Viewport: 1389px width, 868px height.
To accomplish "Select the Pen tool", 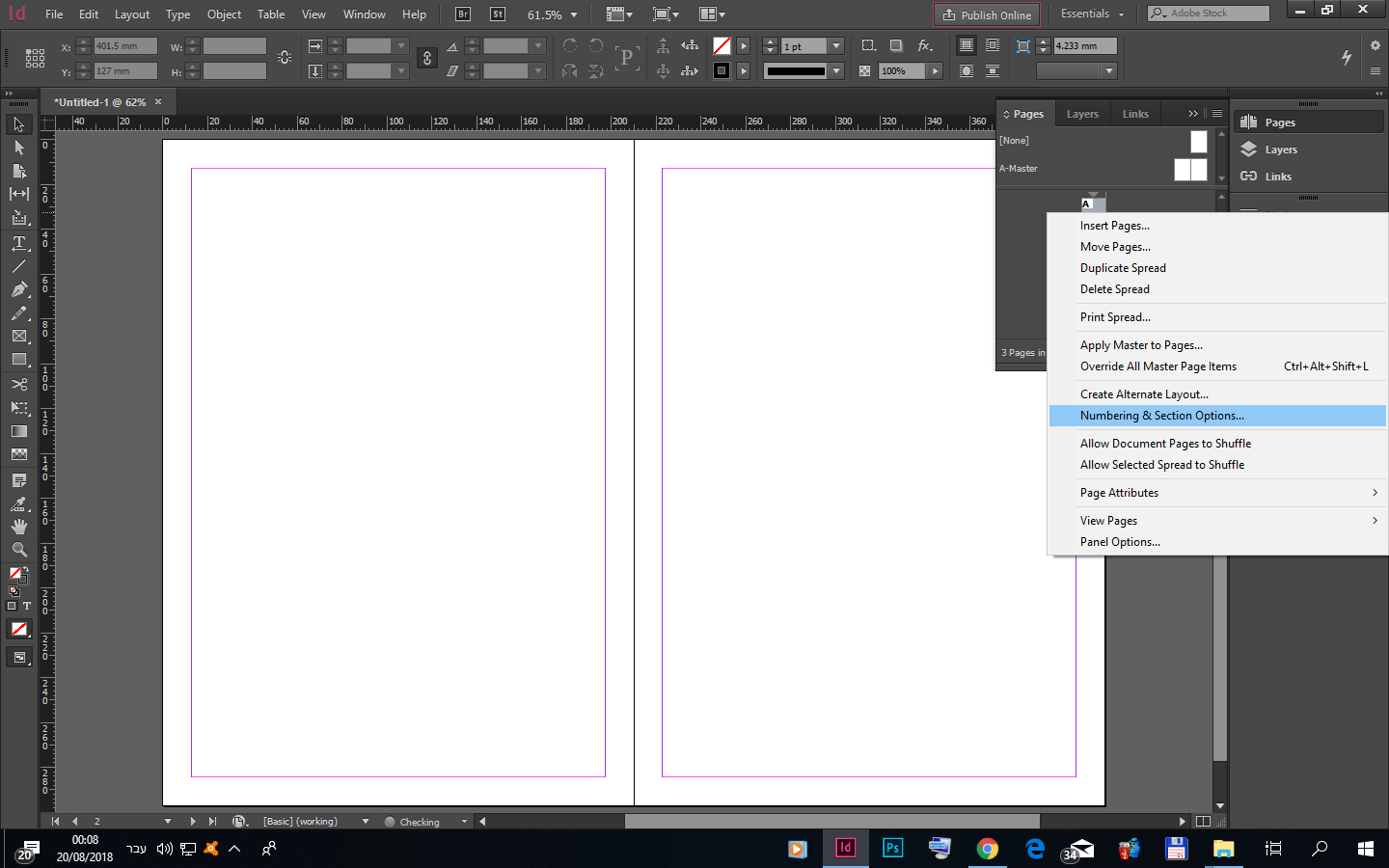I will click(x=20, y=289).
